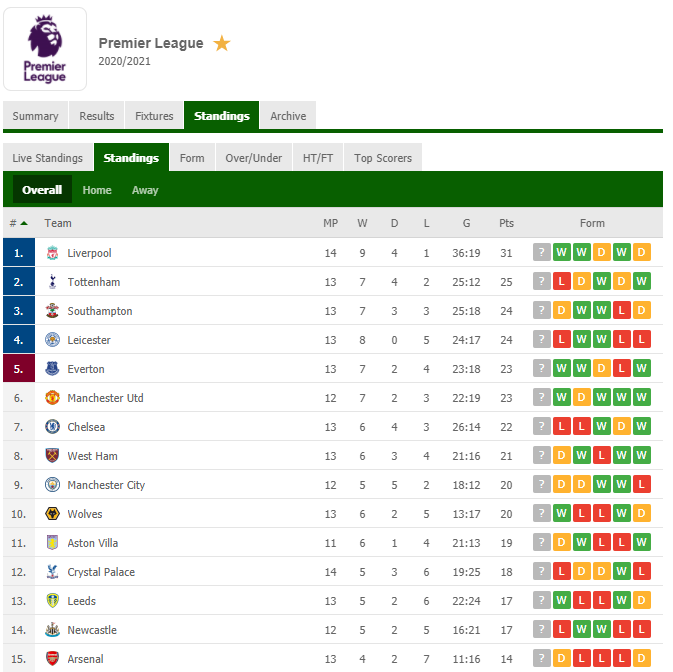Switch to the Home standings filter
The image size is (673, 672).
pos(97,190)
